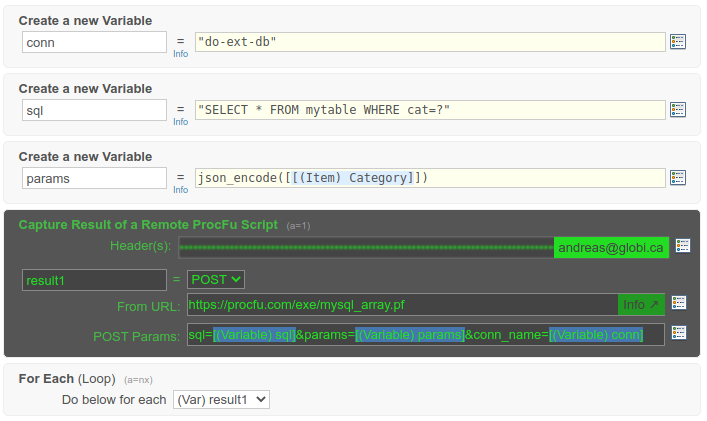Click the Info link under sql variable

(180, 122)
